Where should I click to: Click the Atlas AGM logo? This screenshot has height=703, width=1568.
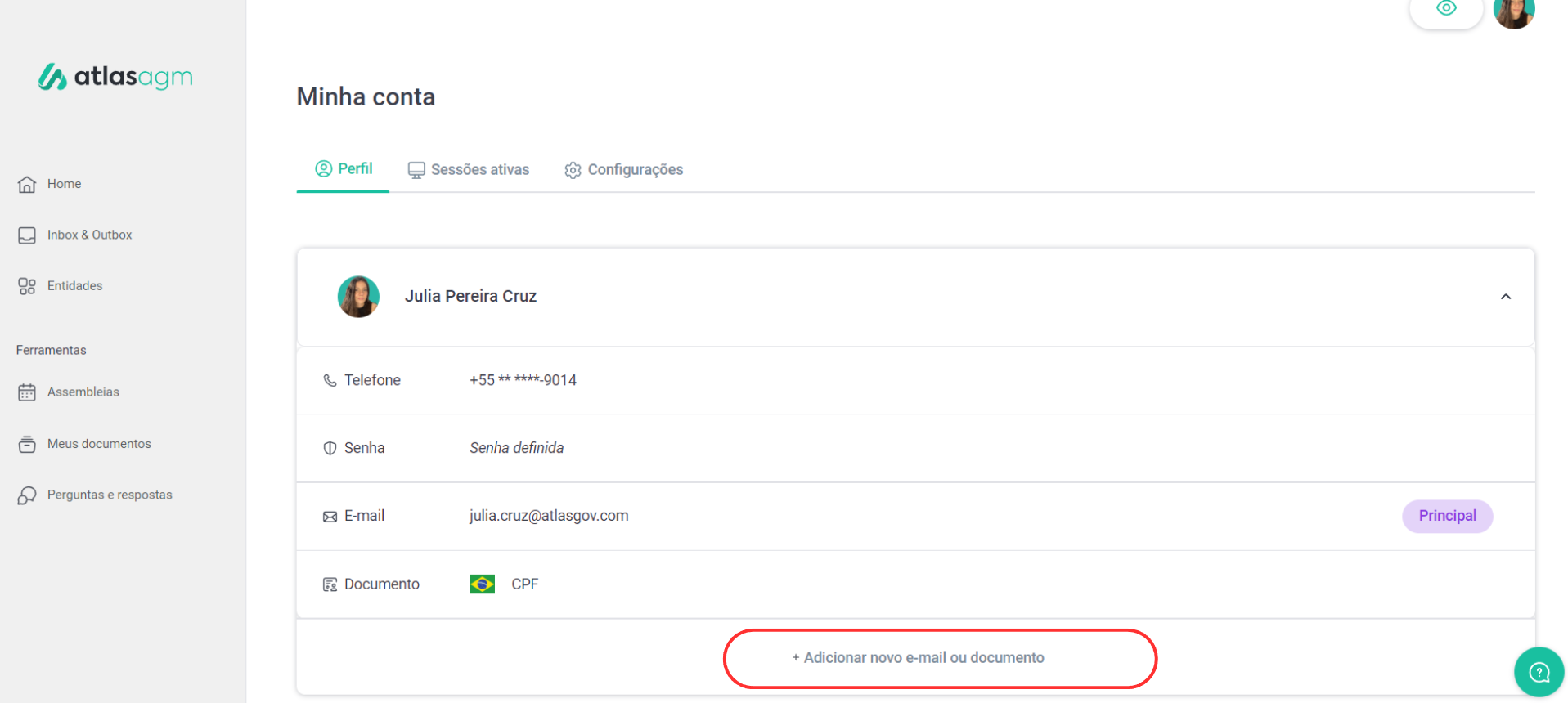pyautogui.click(x=115, y=77)
